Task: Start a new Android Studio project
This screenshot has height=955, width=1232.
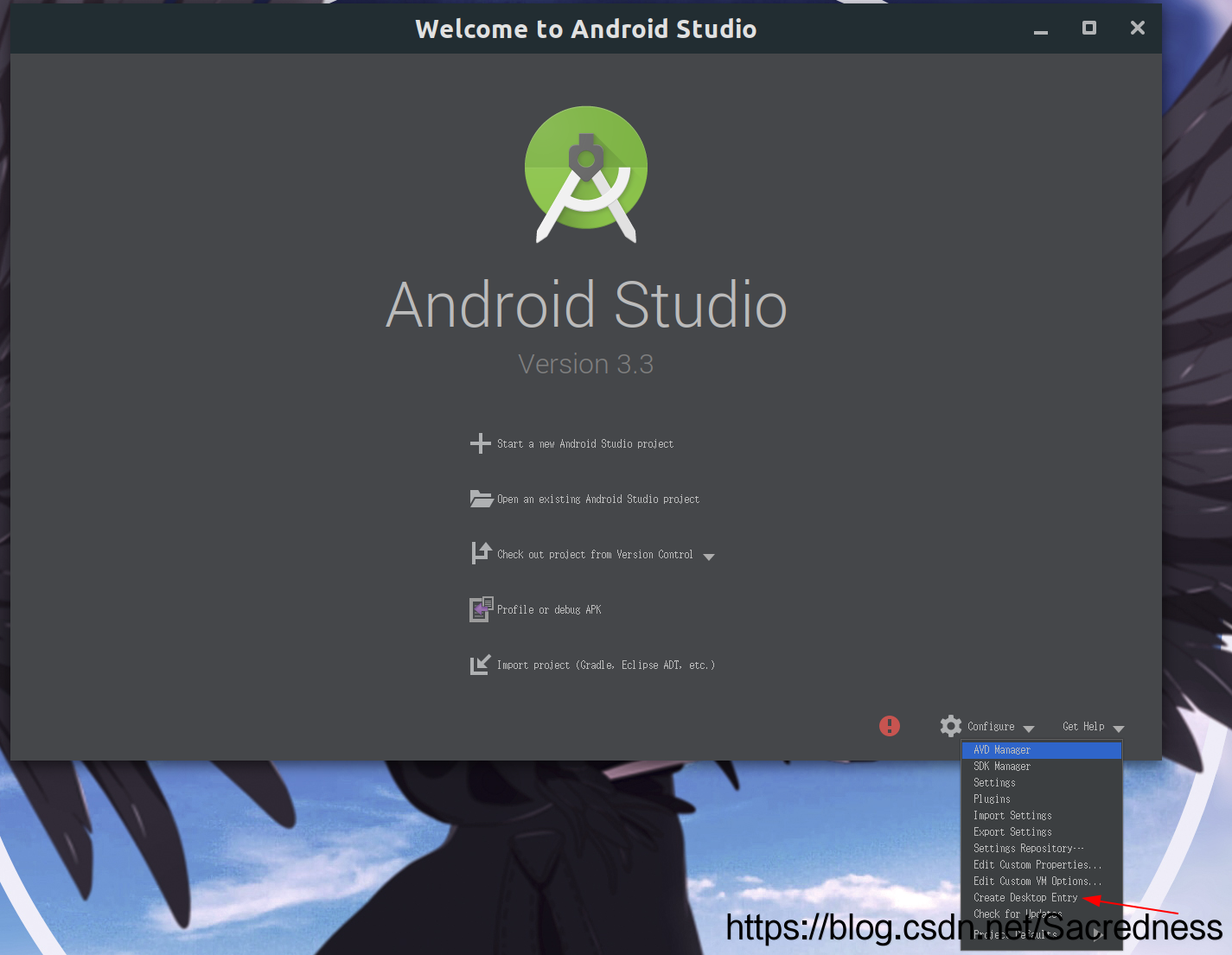Action: (x=585, y=444)
